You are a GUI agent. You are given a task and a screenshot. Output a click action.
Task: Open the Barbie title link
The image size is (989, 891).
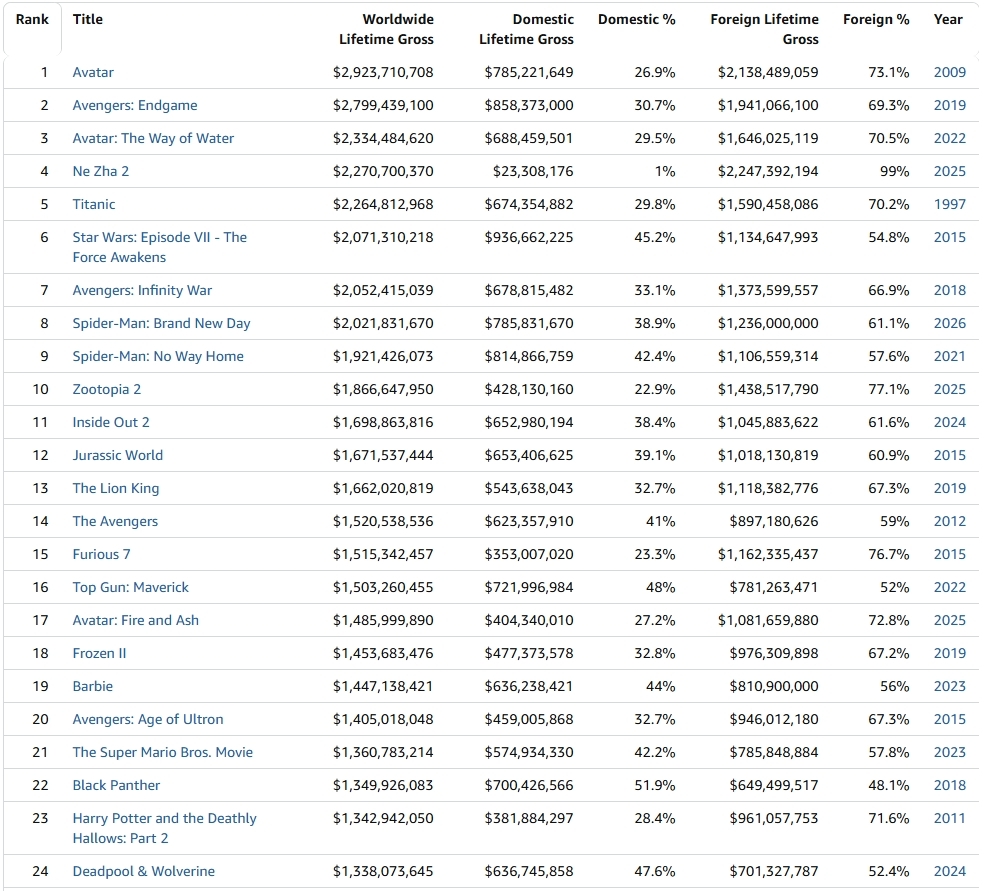click(92, 687)
